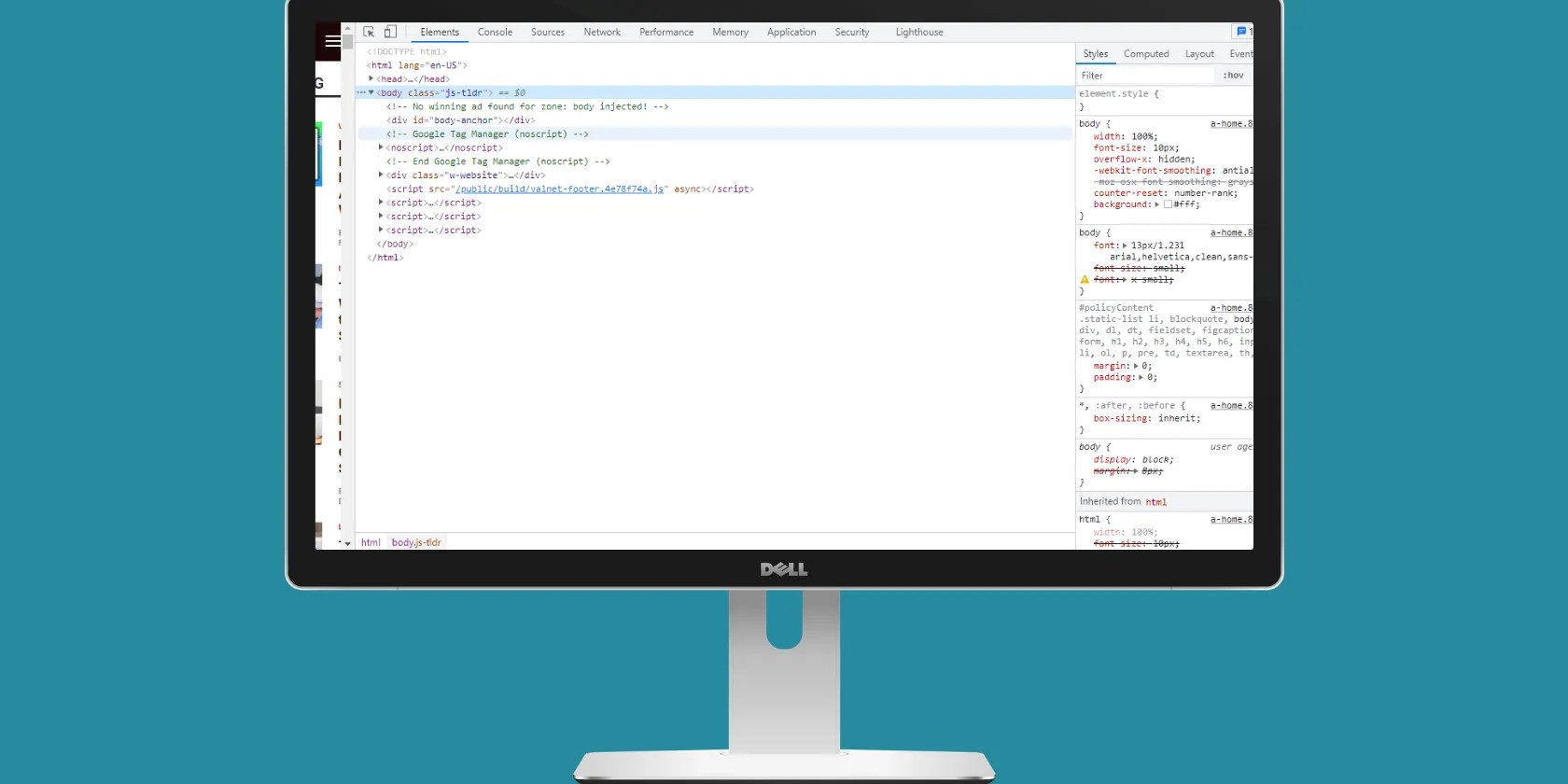Click the 'width: 100%' body declaration

pyautogui.click(x=1126, y=136)
